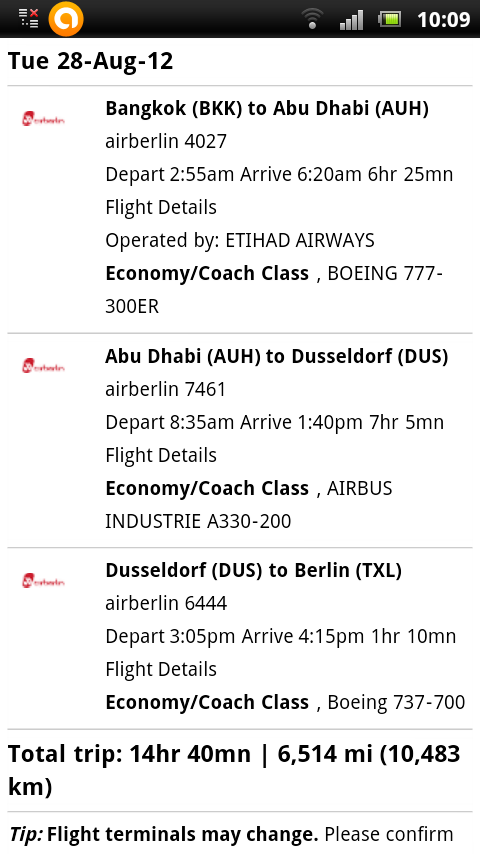The height and width of the screenshot is (854, 480).
Task: Open the orange app notification icon
Action: coord(66,19)
